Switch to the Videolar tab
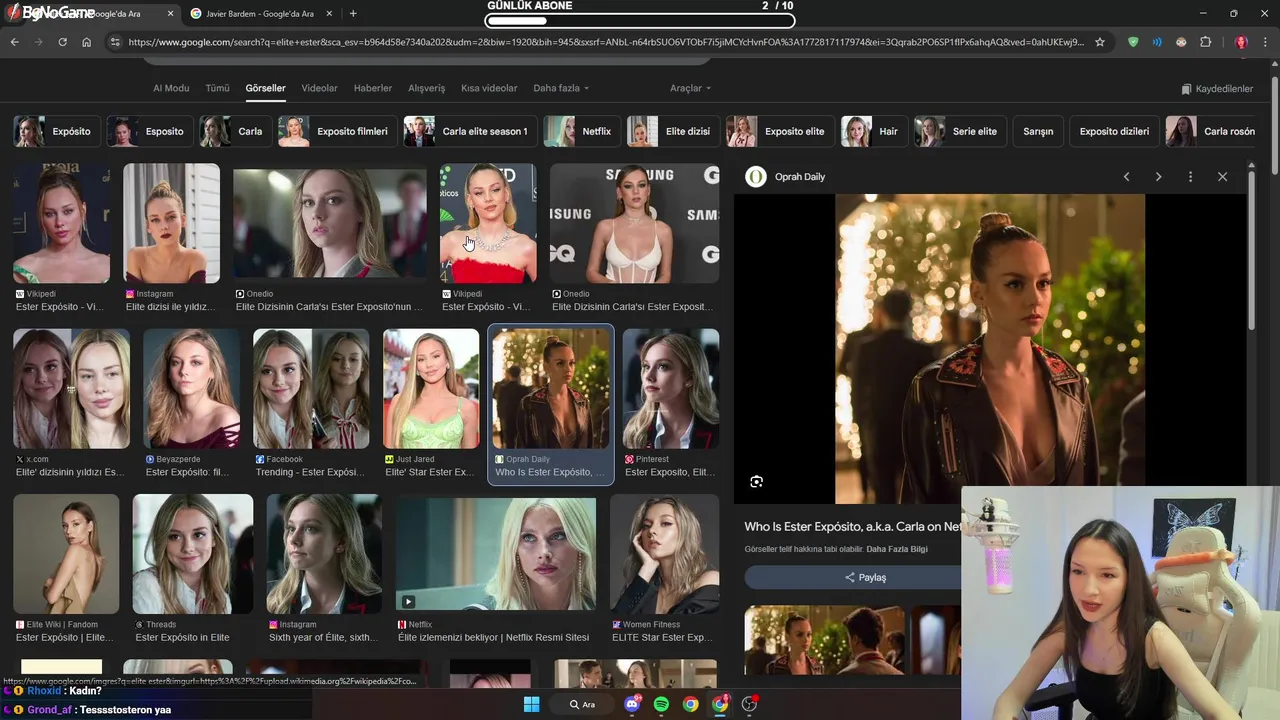 click(x=319, y=88)
